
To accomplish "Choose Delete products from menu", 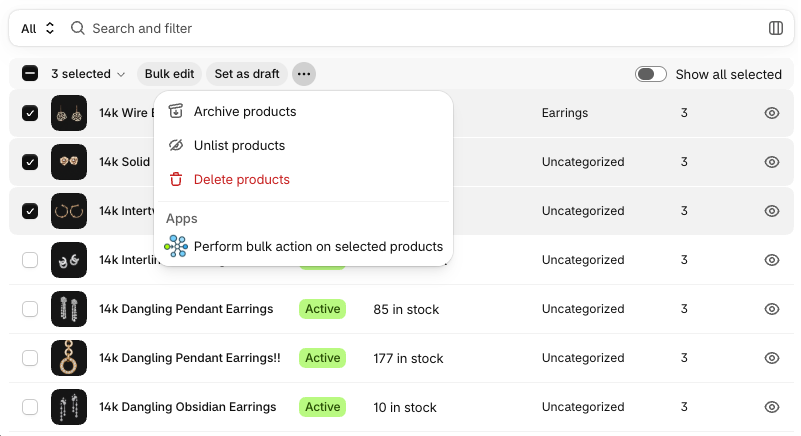I will point(304,179).
